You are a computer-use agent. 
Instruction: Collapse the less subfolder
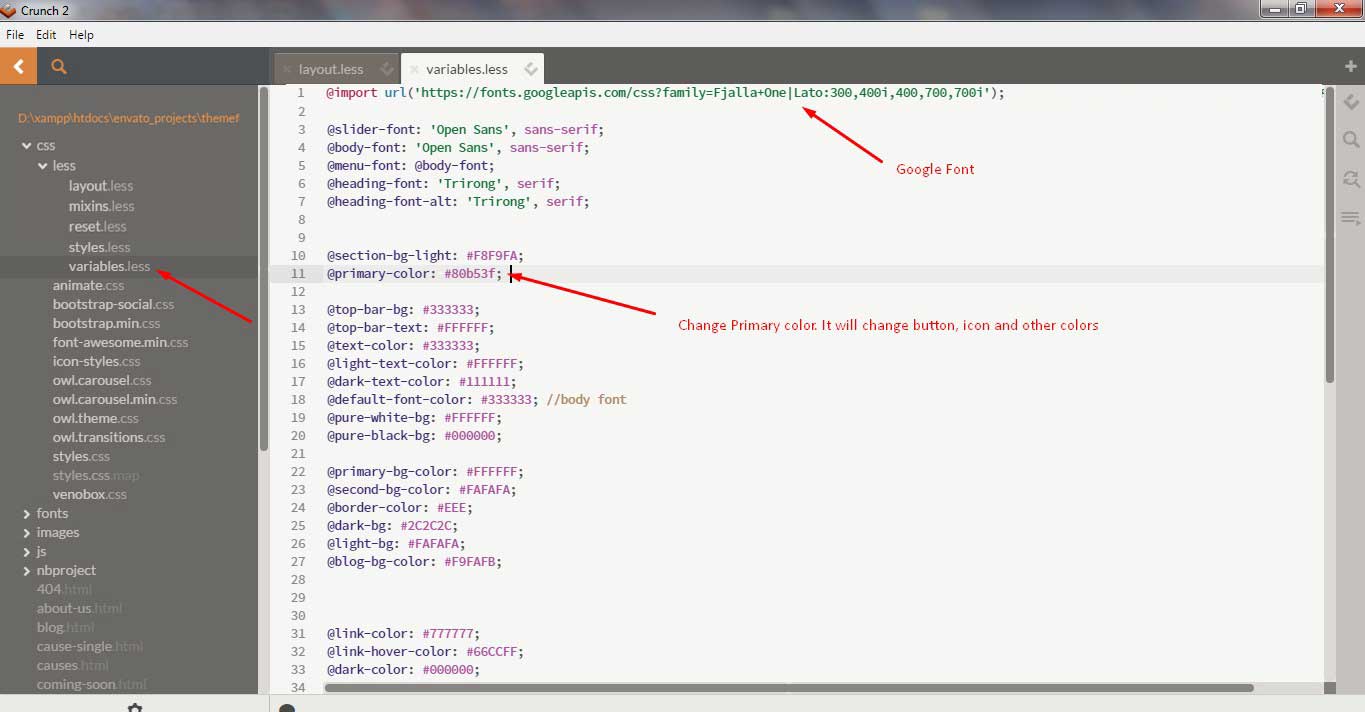point(43,166)
